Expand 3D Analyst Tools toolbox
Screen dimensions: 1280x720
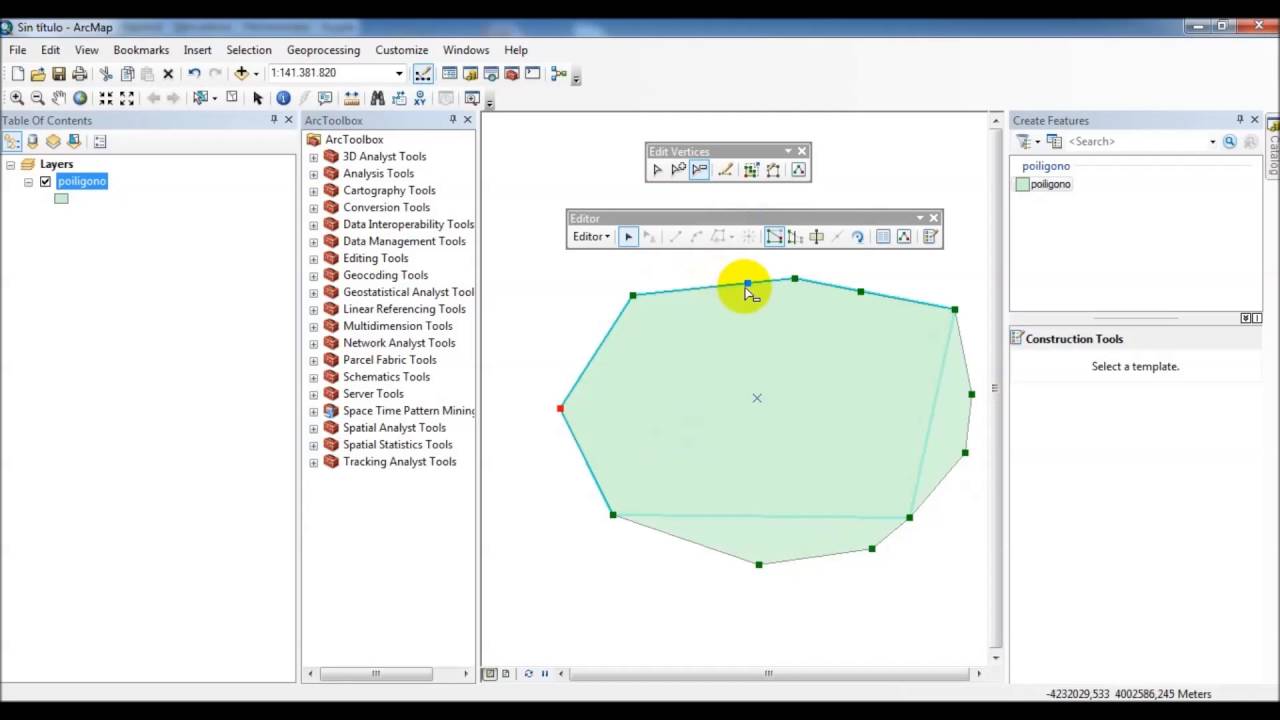[x=313, y=157]
